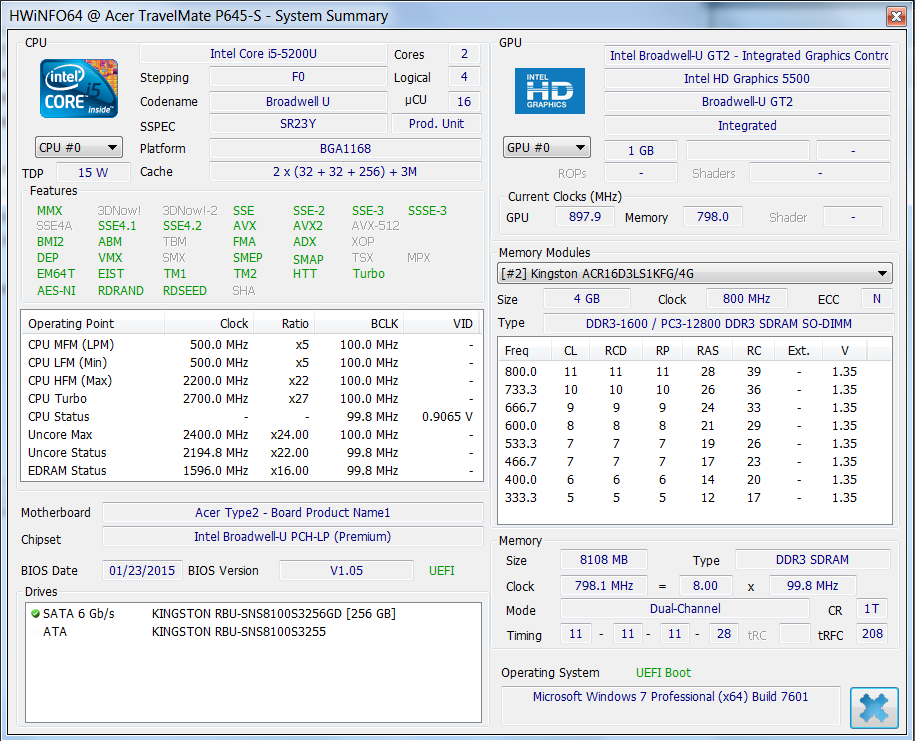Select the Kingston 256 GB SATA drive entry

[x=273, y=613]
